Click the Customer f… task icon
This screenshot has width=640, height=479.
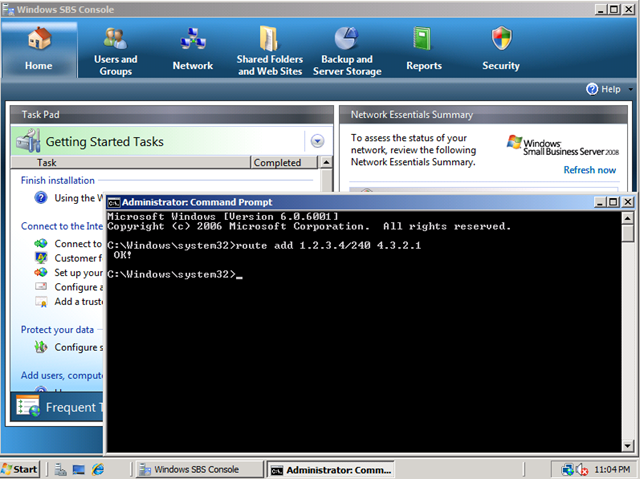pyautogui.click(x=41, y=258)
